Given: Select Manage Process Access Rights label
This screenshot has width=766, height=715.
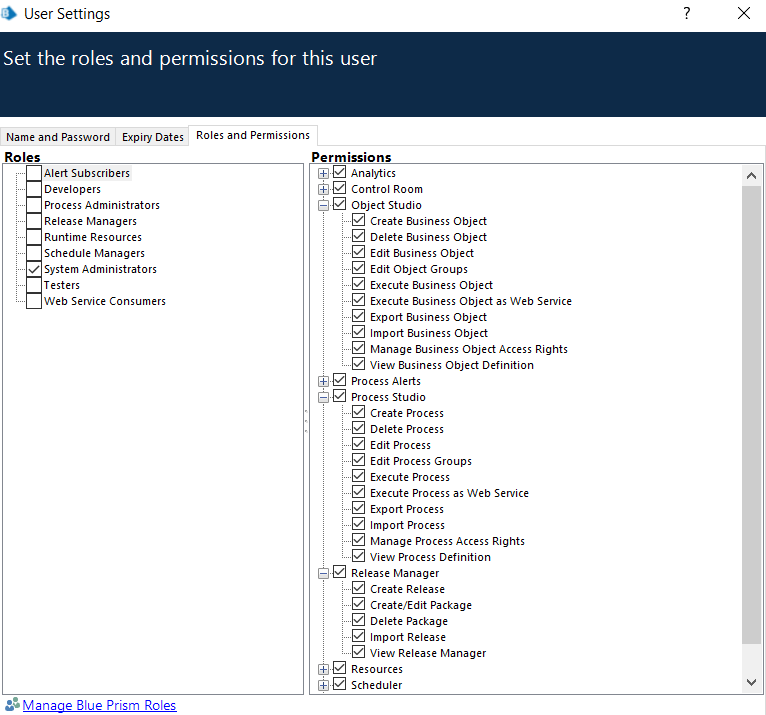Looking at the screenshot, I should point(447,541).
